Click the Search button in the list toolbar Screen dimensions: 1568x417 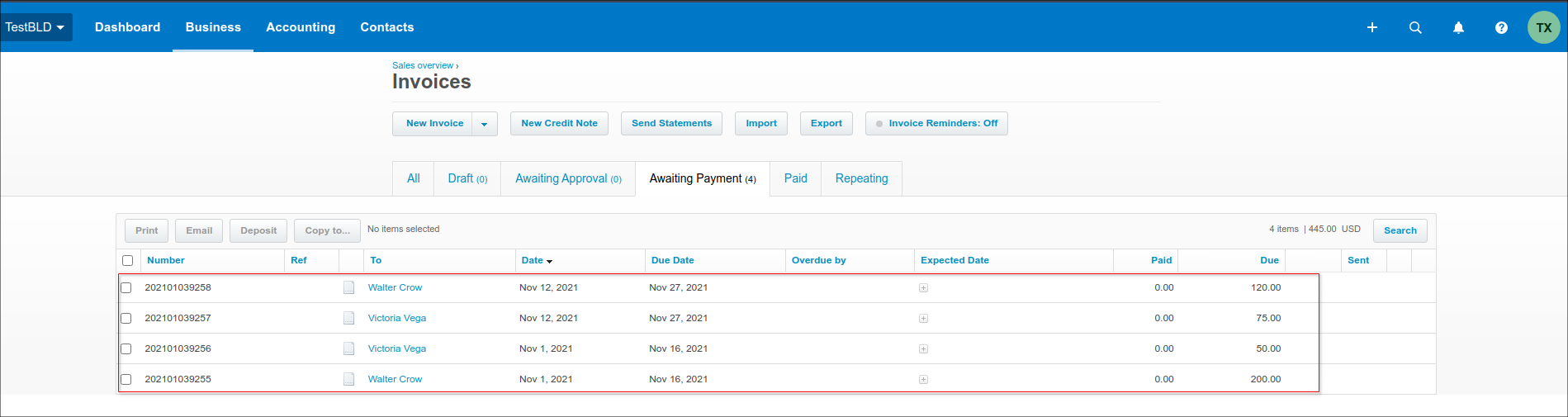pyautogui.click(x=1400, y=230)
